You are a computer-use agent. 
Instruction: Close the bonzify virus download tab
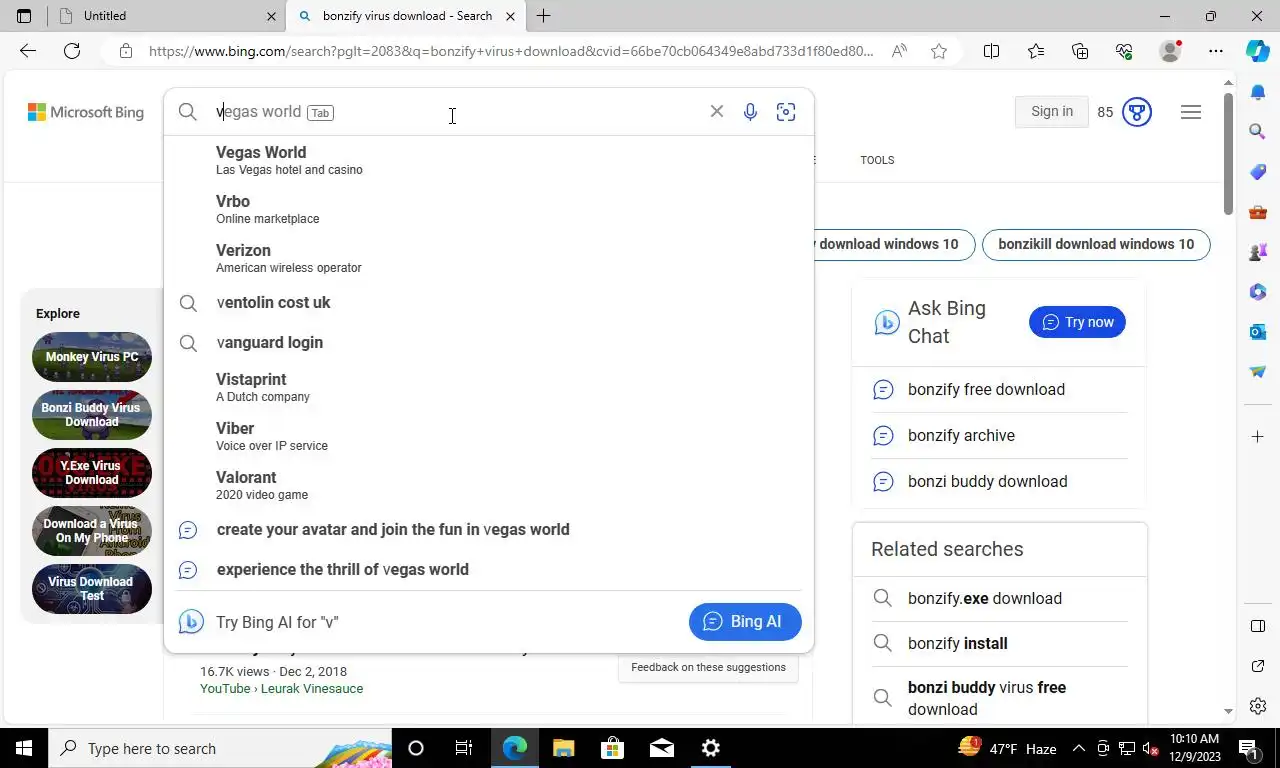click(510, 16)
